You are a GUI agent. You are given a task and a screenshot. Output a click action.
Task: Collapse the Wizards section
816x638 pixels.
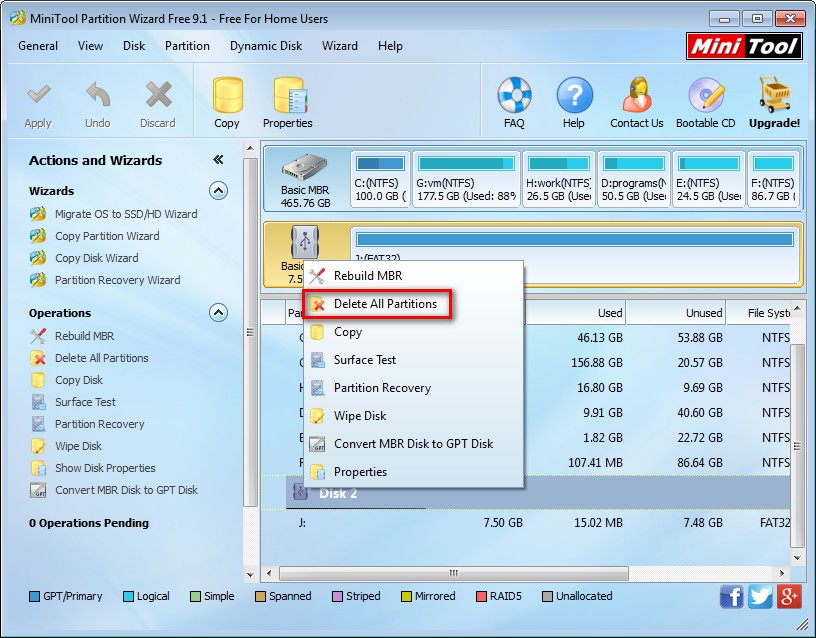(218, 191)
